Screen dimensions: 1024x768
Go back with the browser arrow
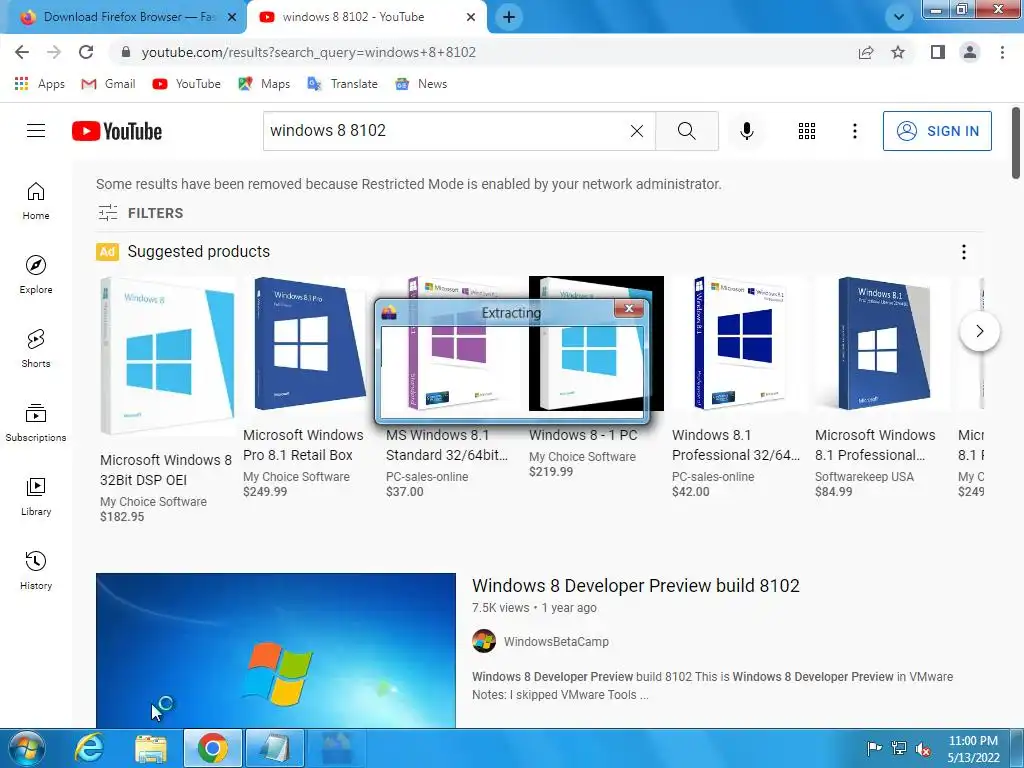(x=22, y=52)
